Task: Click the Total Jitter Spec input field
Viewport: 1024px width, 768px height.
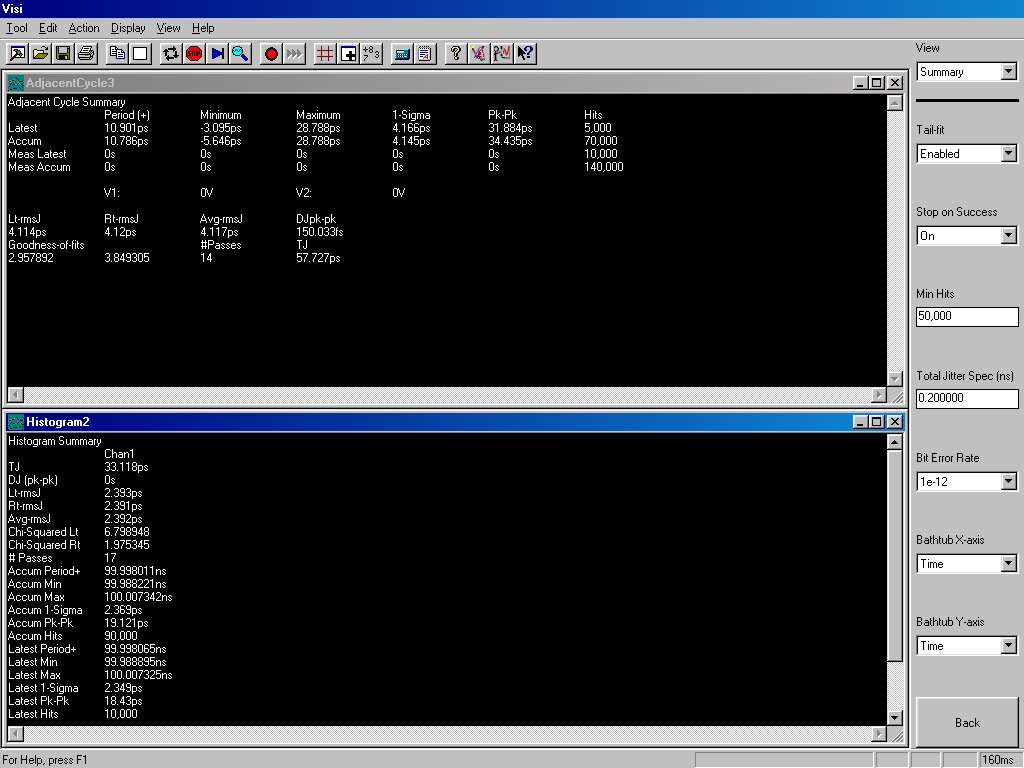Action: click(x=967, y=398)
